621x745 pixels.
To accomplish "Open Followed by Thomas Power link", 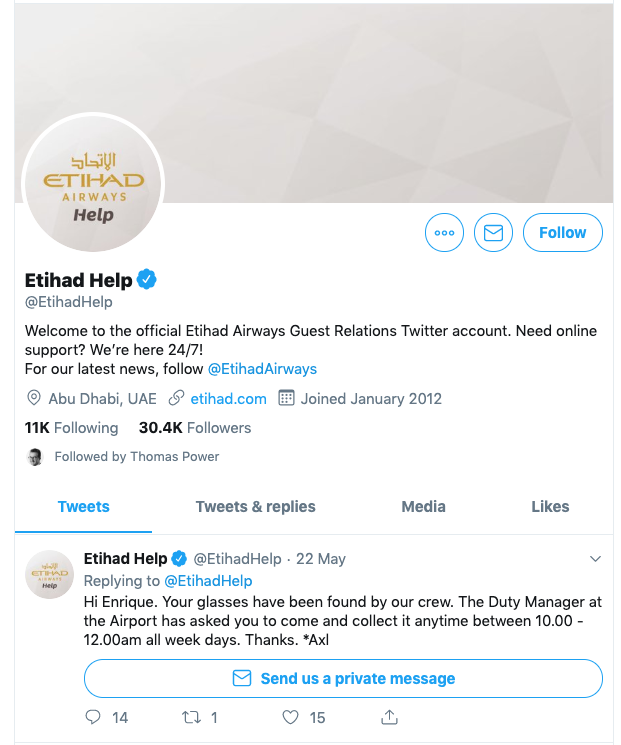I will tap(137, 457).
